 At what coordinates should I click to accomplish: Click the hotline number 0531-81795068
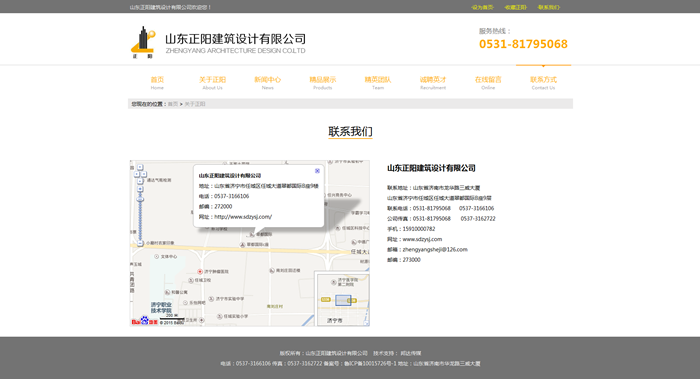pos(523,44)
